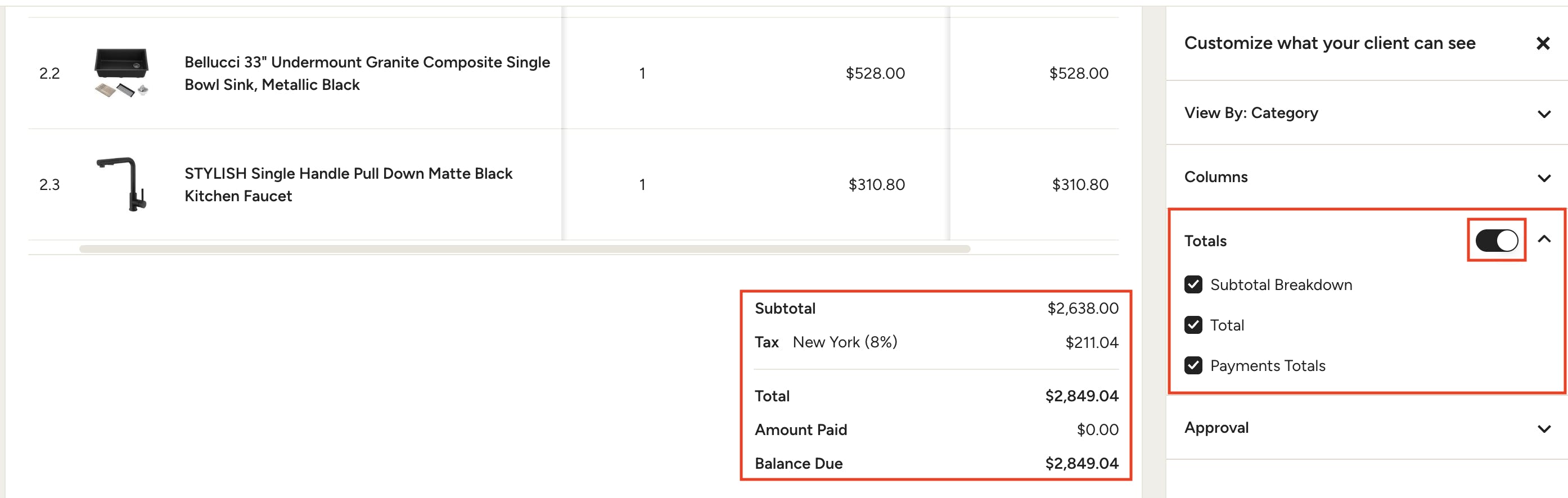
Task: Expand the View By: Category section
Action: 1544,114
